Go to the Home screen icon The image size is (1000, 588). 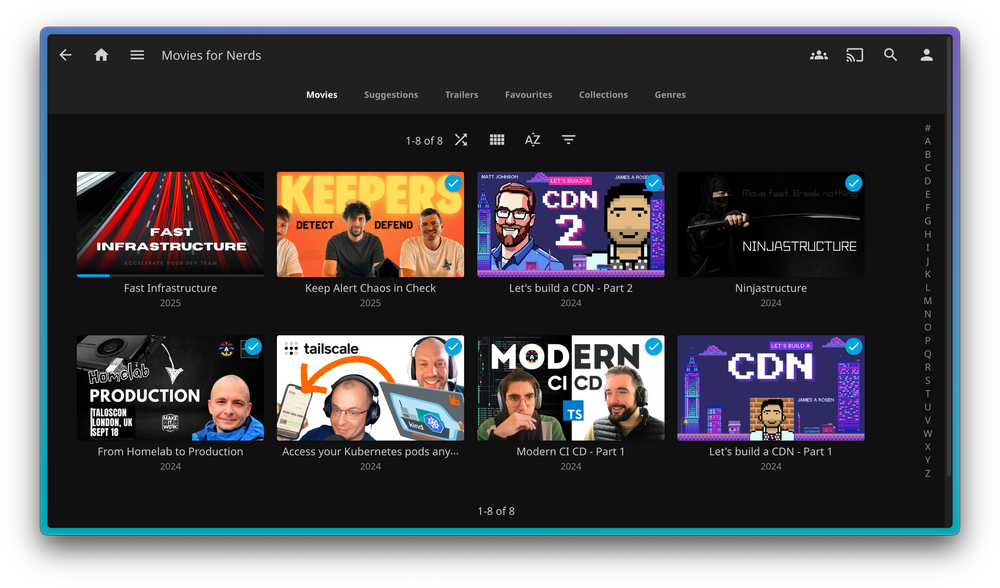pyautogui.click(x=101, y=55)
